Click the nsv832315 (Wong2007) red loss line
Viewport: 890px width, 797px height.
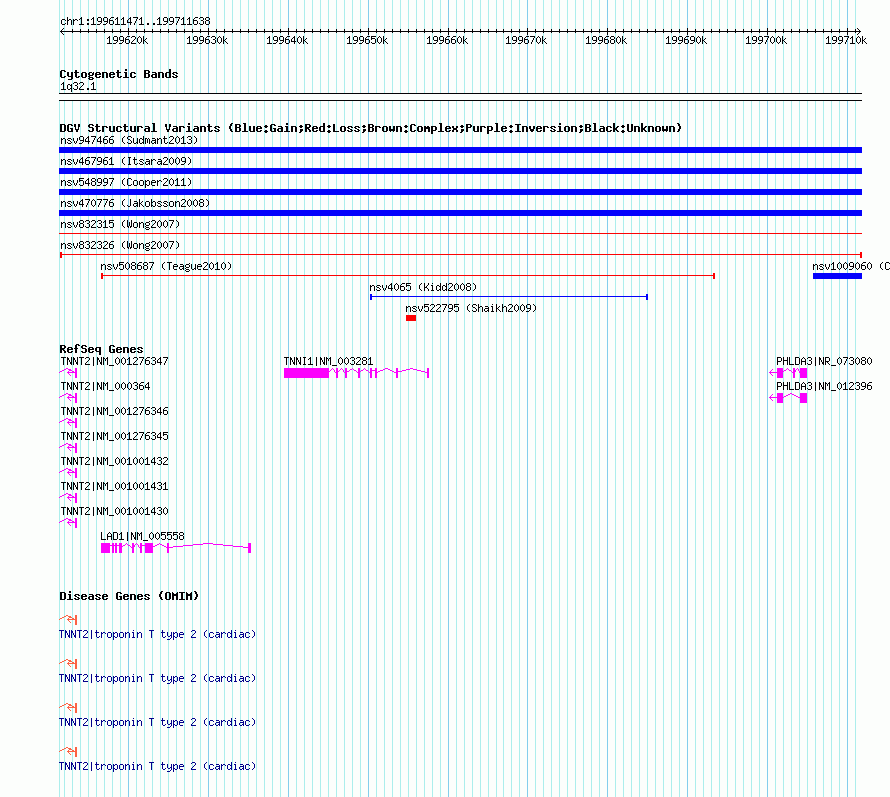pyautogui.click(x=460, y=233)
